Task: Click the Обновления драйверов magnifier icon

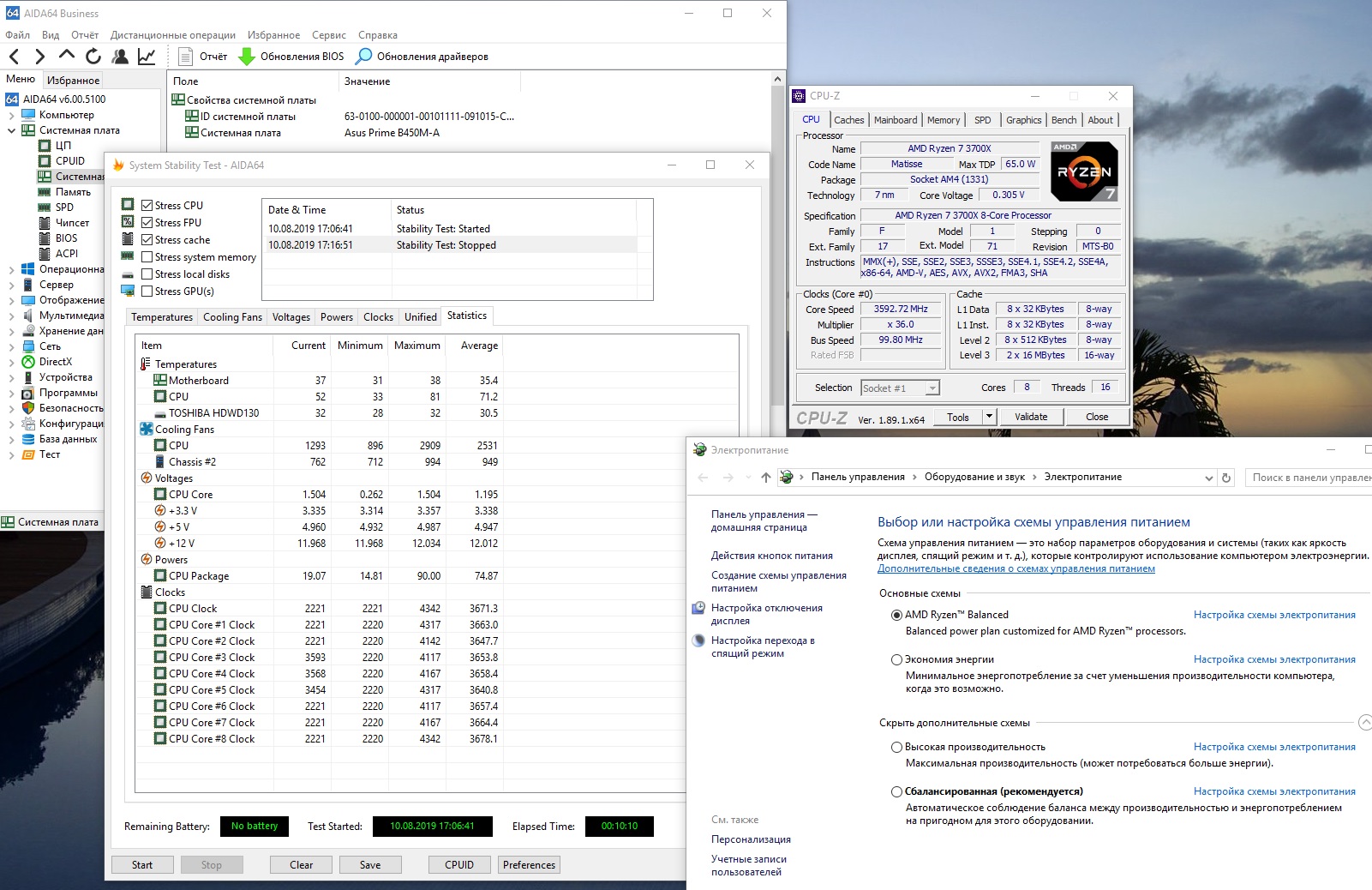Action: (x=364, y=57)
